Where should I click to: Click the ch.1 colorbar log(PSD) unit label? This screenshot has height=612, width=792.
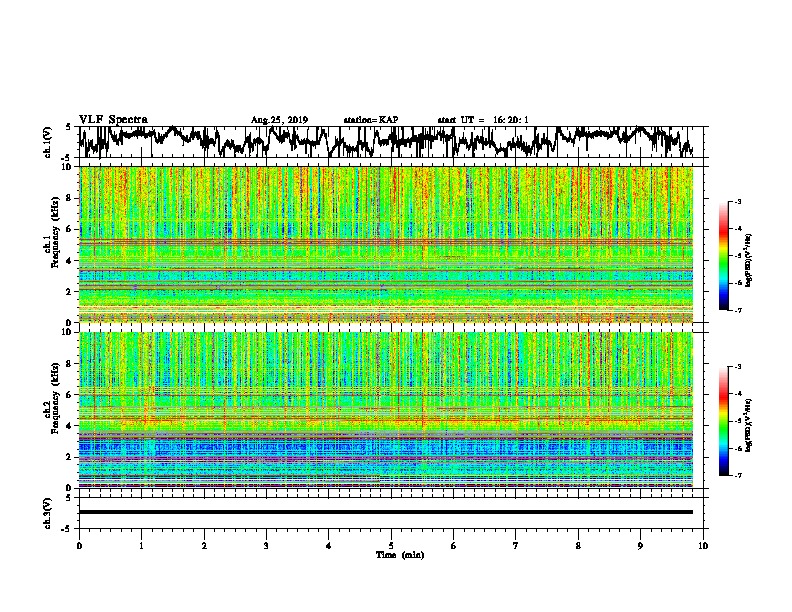click(x=749, y=261)
